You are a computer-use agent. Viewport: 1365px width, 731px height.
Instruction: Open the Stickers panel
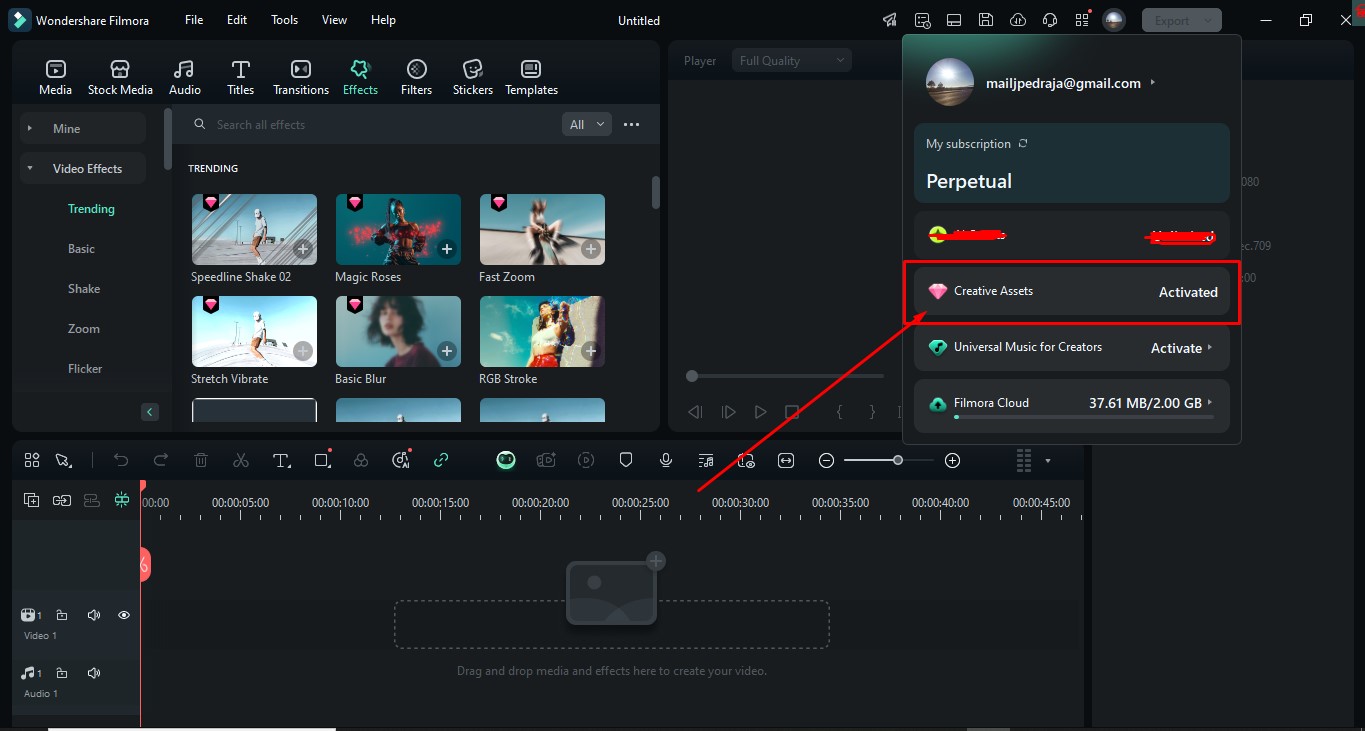(x=472, y=77)
